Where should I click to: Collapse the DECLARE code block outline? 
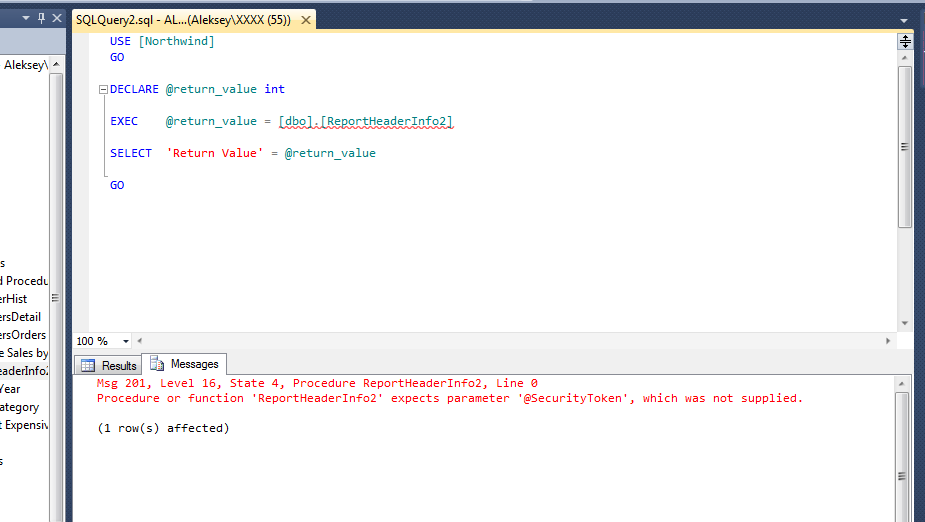click(103, 90)
